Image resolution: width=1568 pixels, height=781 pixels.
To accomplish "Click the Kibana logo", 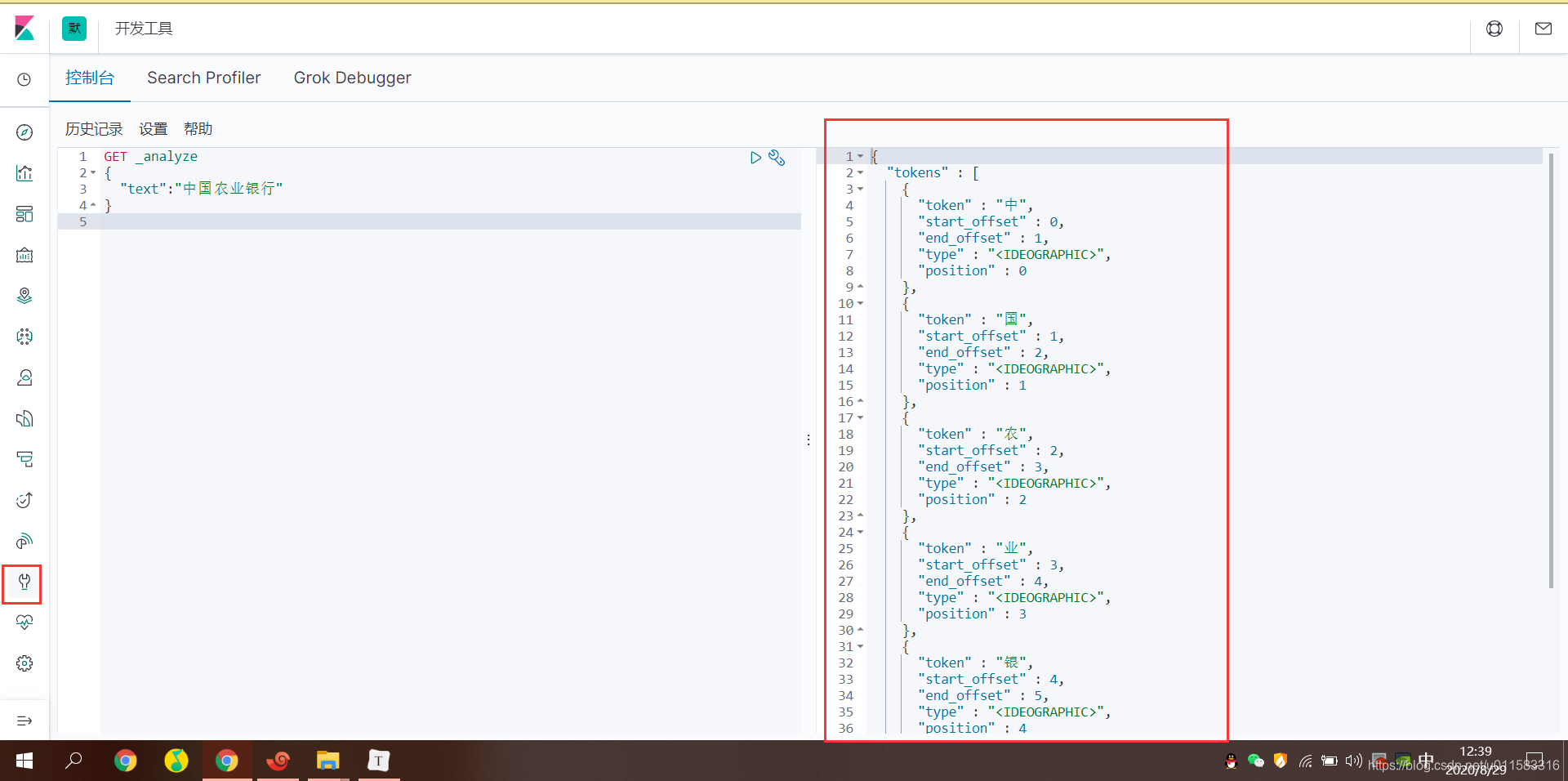I will [24, 29].
